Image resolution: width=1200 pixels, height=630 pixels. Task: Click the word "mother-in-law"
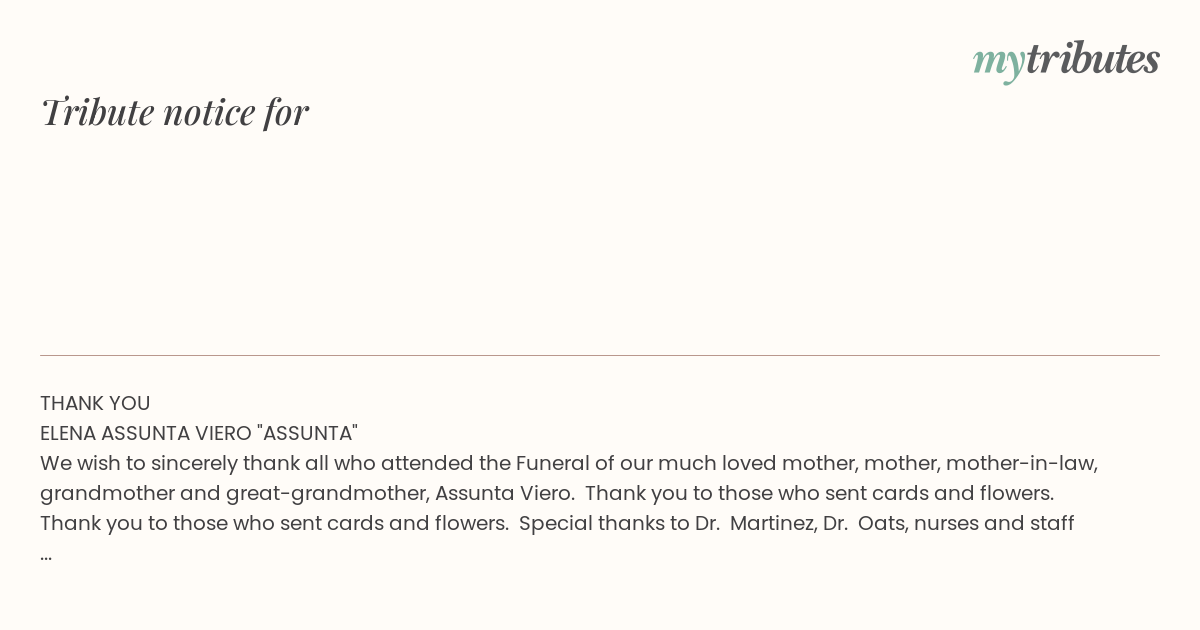point(1020,463)
